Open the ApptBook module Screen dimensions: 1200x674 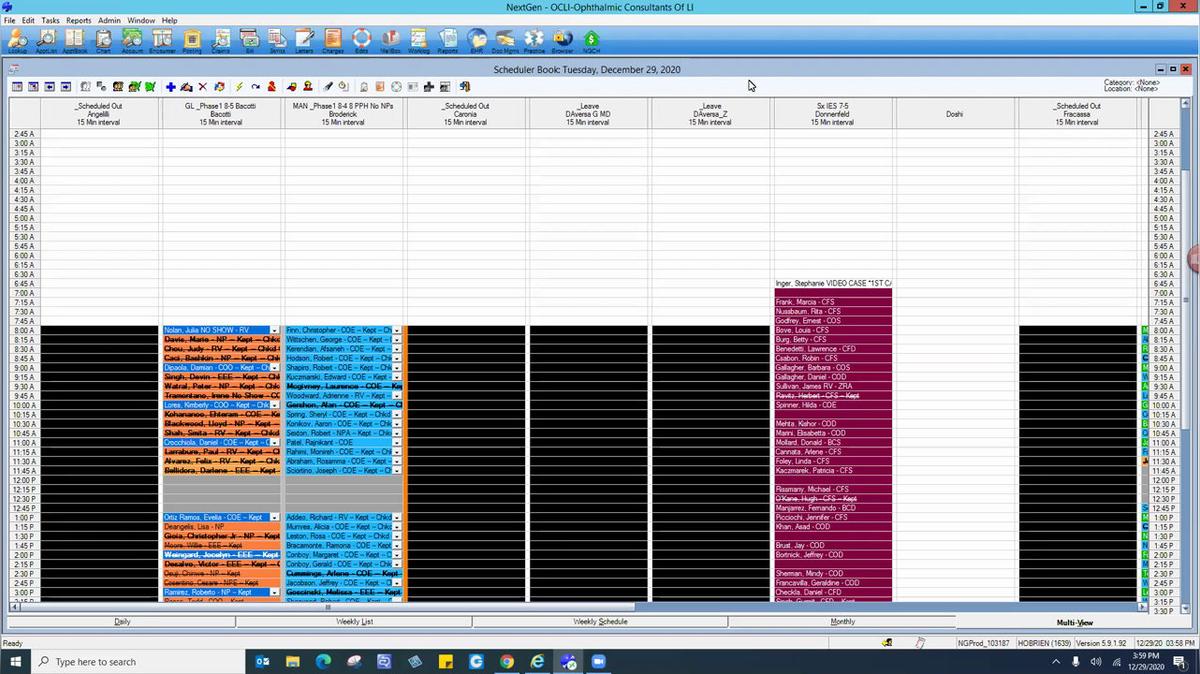(74, 40)
